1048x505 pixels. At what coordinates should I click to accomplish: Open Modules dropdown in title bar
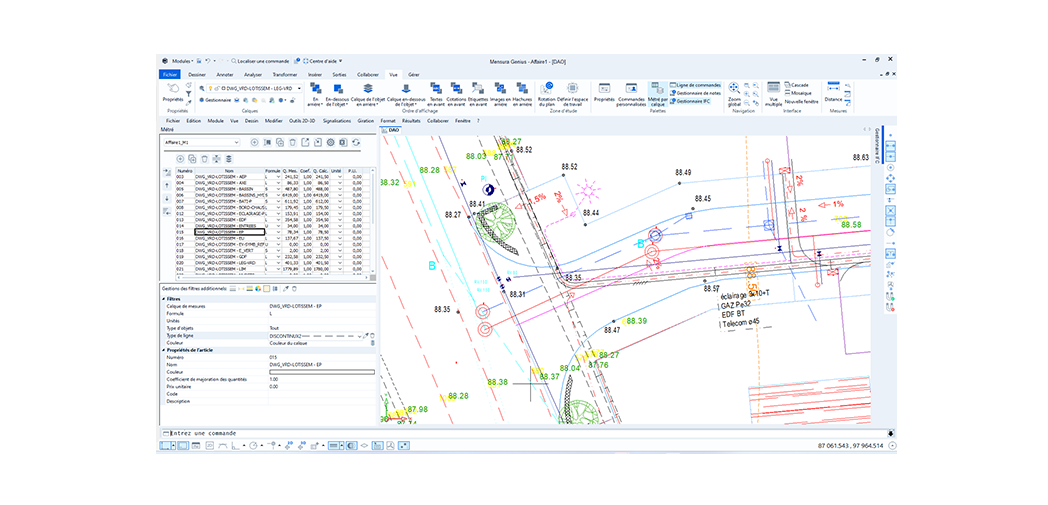tap(182, 61)
